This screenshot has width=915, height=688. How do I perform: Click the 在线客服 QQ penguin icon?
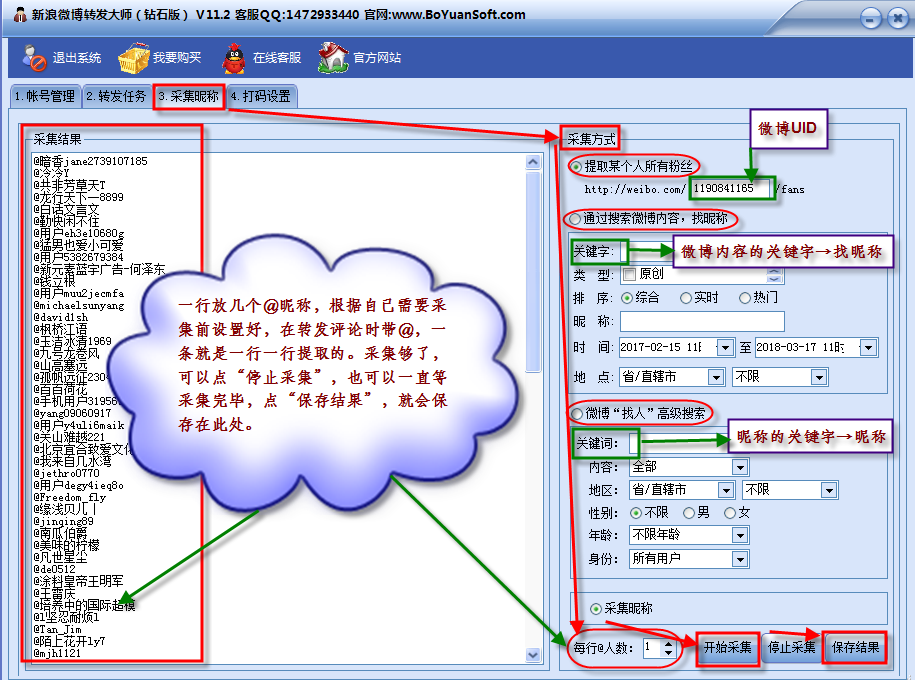coord(234,58)
